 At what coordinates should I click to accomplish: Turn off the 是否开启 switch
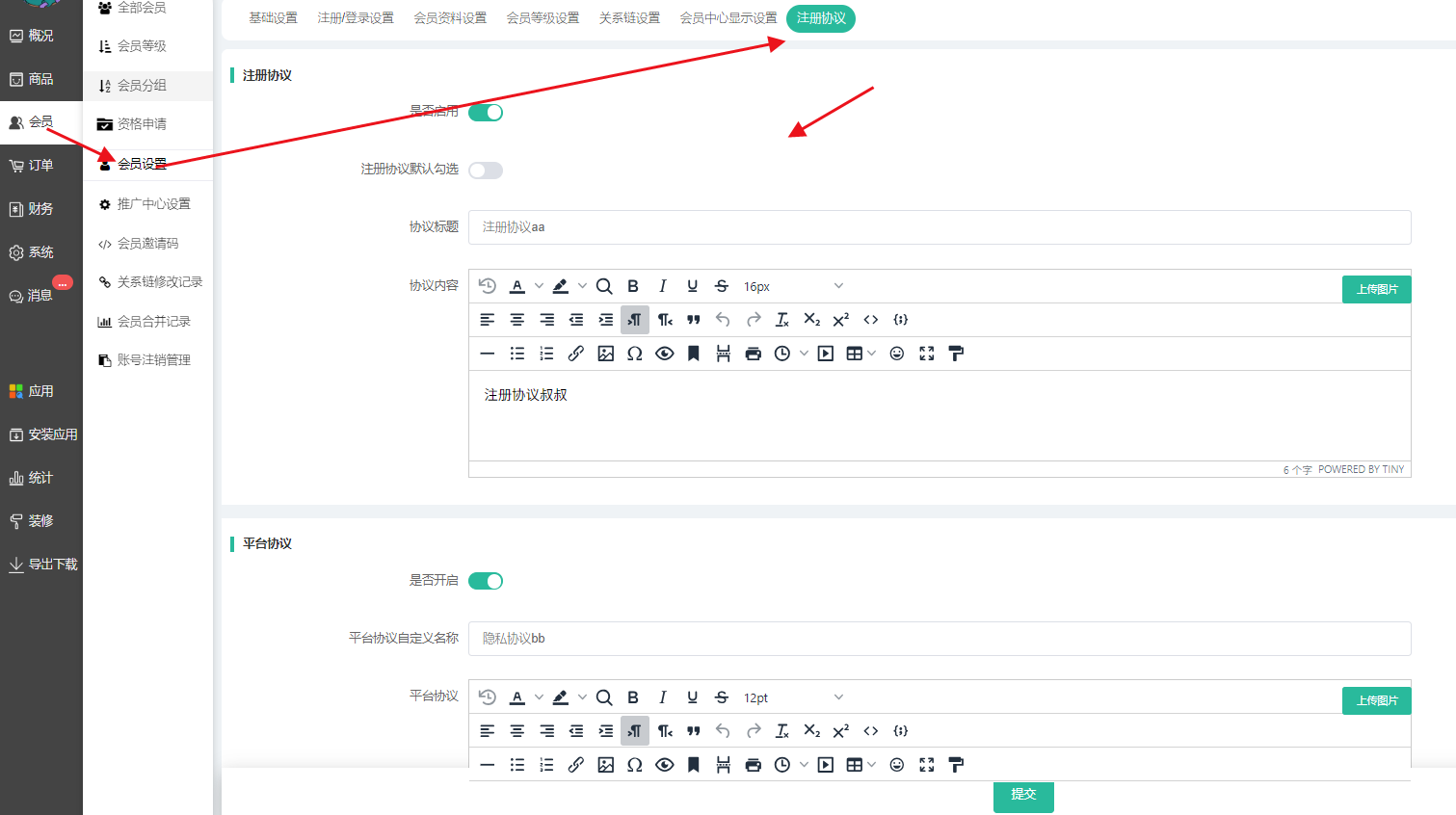tap(486, 581)
